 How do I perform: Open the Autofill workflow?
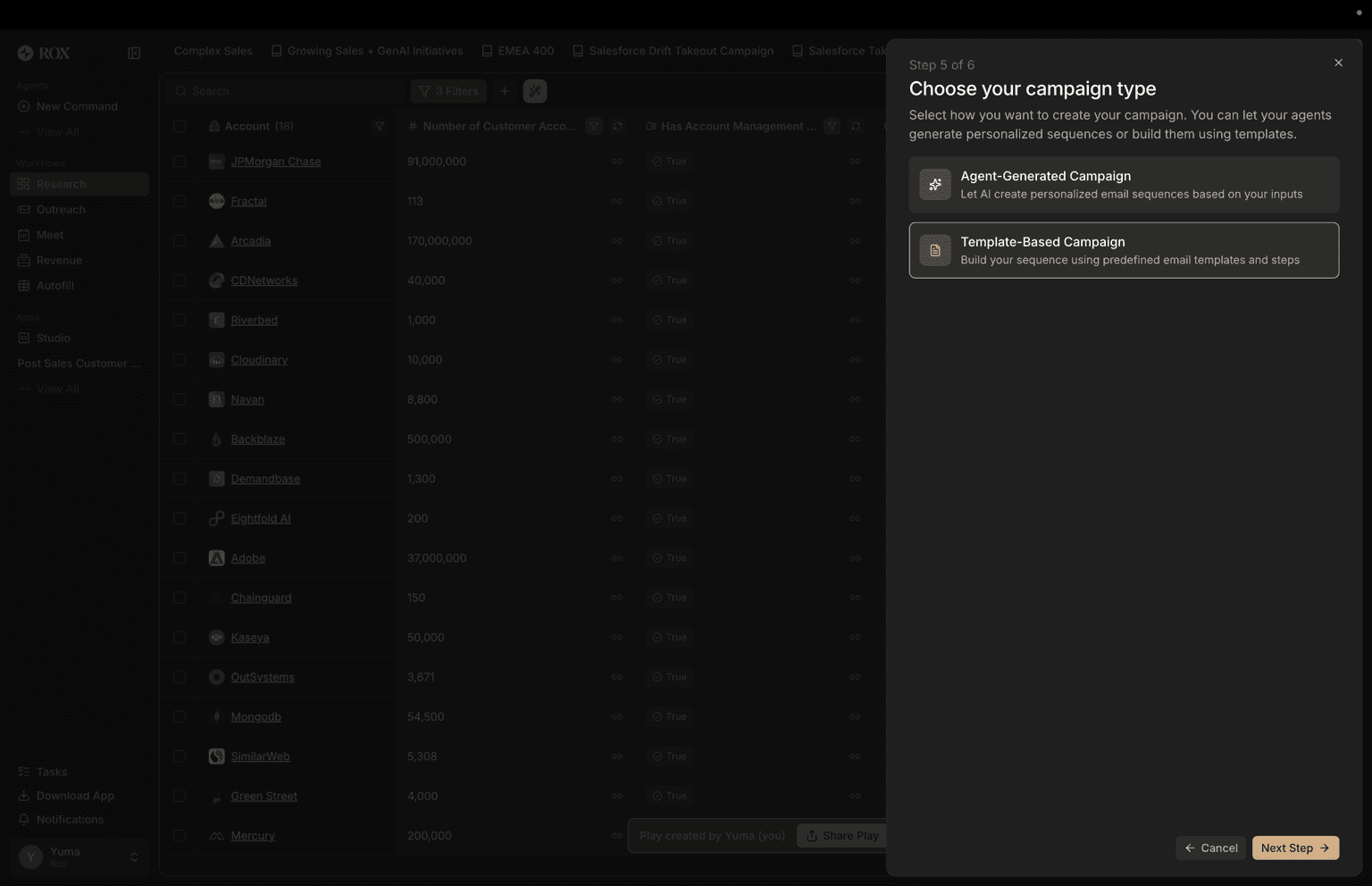click(54, 285)
